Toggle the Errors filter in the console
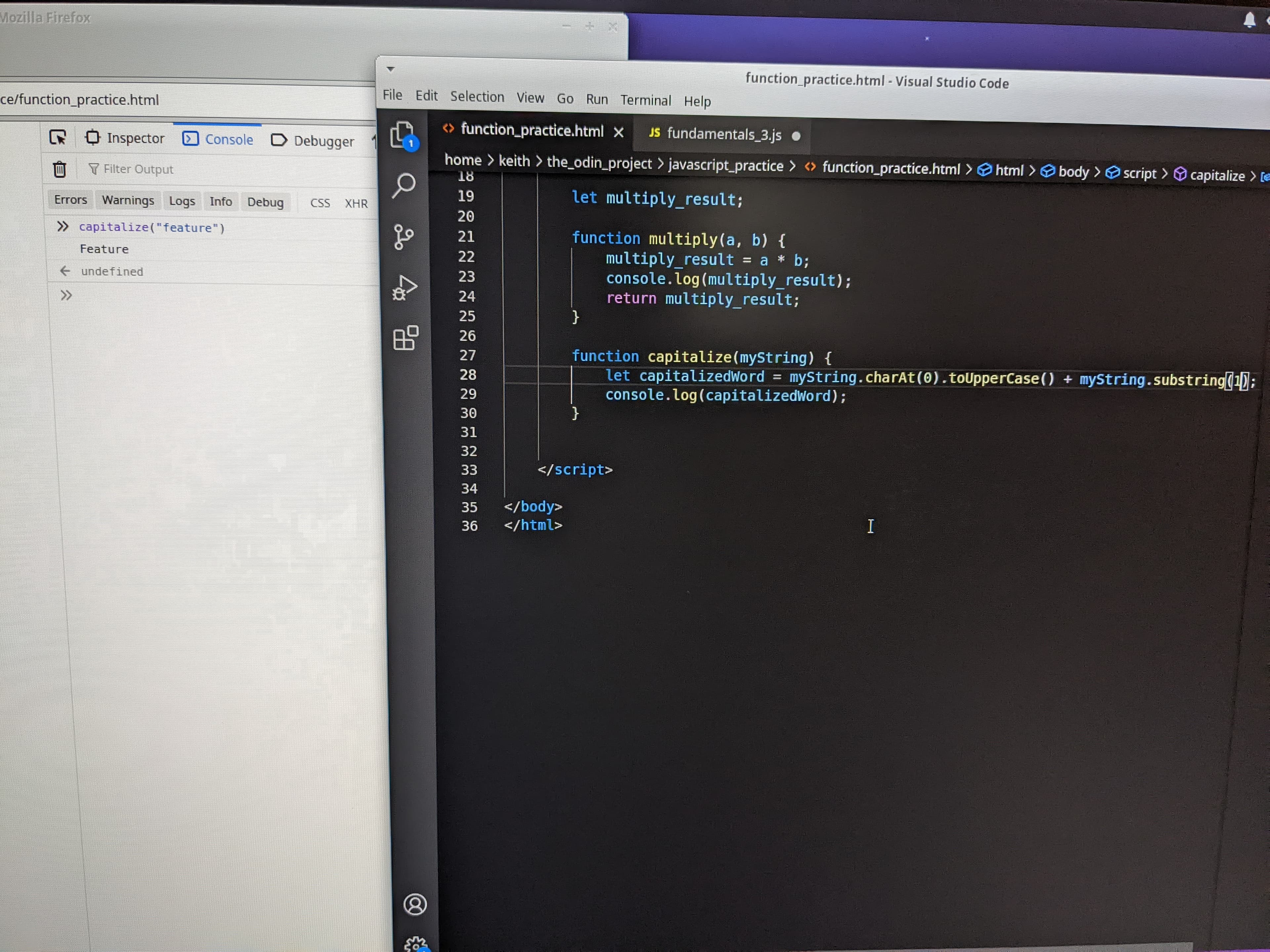Image resolution: width=1270 pixels, height=952 pixels. pos(71,200)
